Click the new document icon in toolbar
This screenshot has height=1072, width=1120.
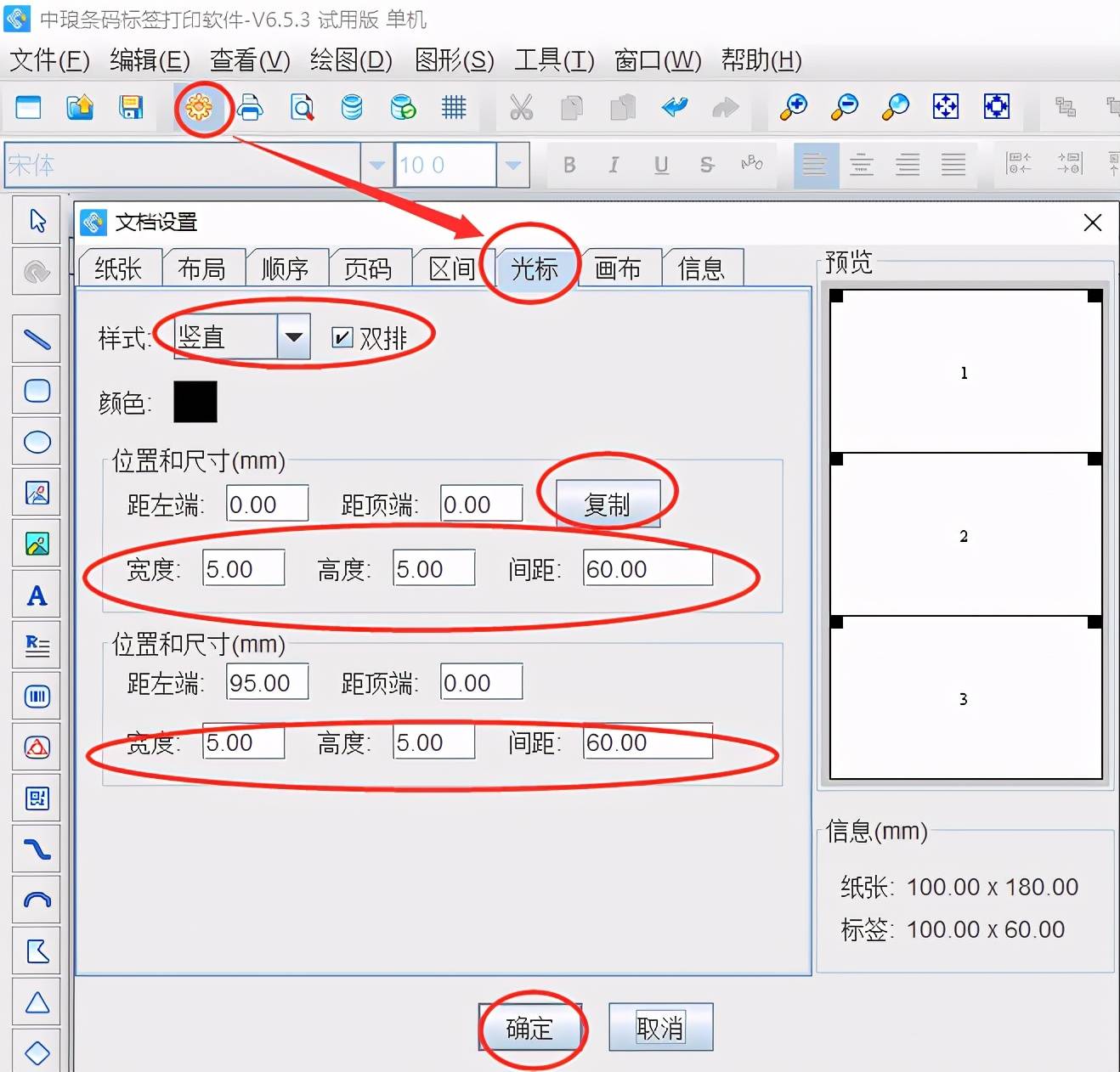point(28,107)
